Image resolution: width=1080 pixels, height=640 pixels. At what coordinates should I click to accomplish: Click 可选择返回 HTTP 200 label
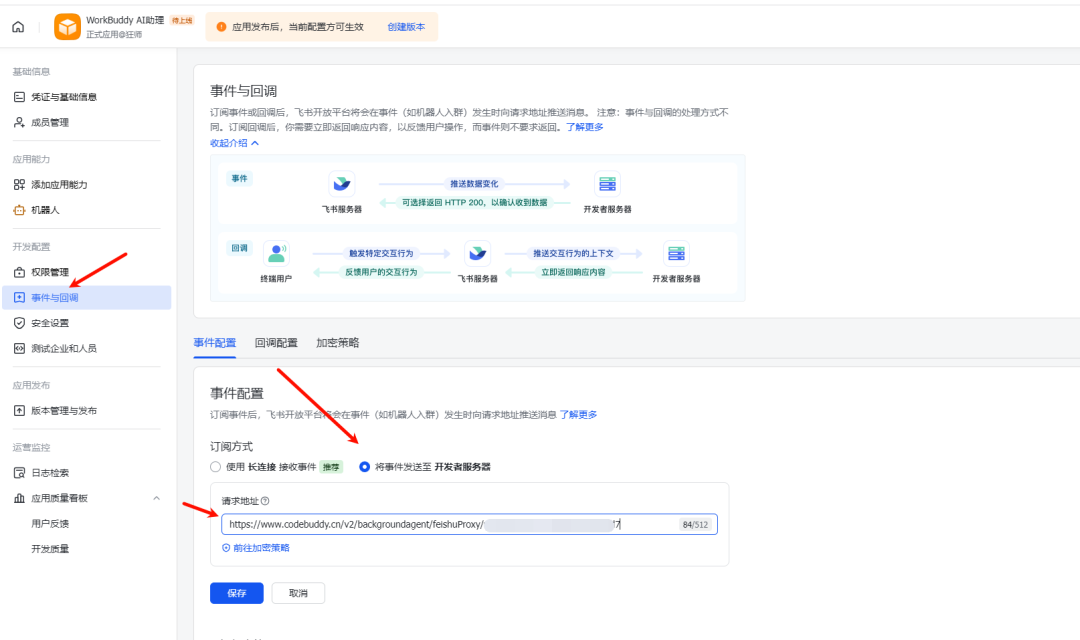coord(475,203)
